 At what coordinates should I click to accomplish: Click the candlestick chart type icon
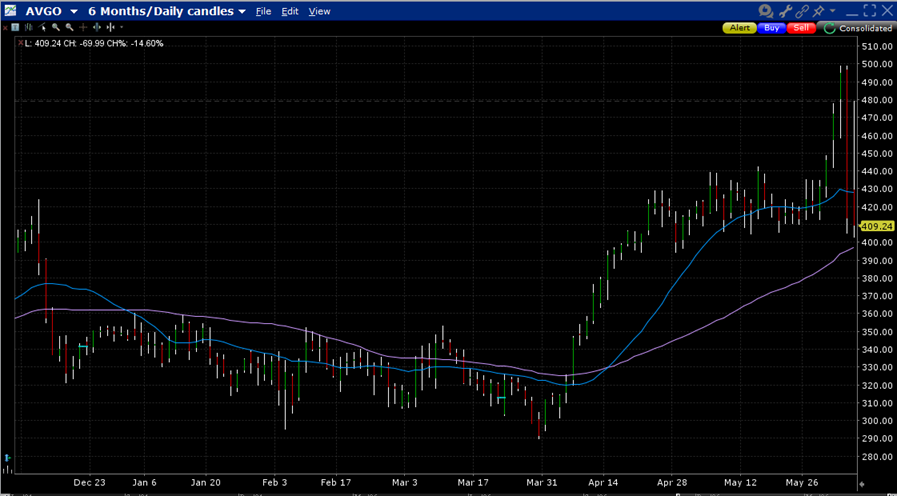click(x=29, y=27)
